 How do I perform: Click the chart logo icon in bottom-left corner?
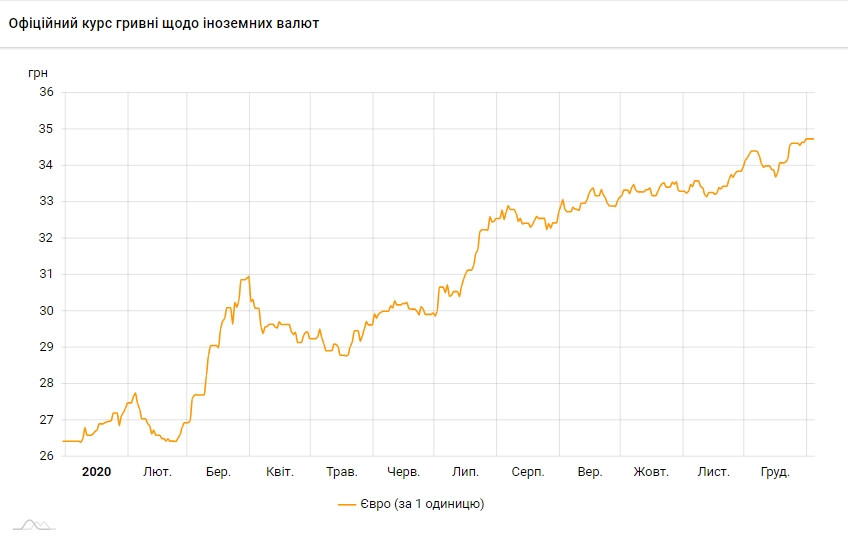coord(33,523)
